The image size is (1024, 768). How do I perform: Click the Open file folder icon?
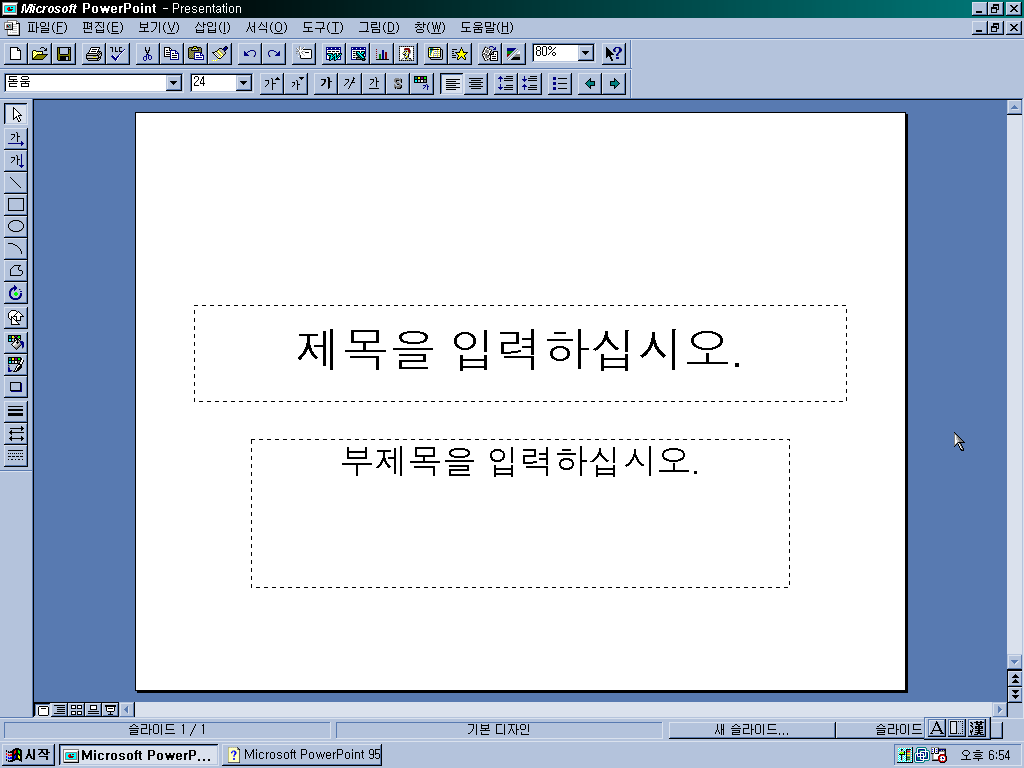[40, 54]
